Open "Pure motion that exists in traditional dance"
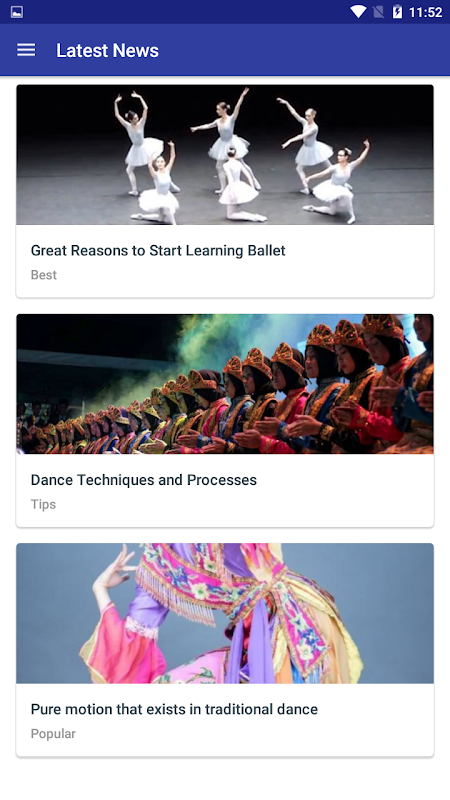 (174, 709)
